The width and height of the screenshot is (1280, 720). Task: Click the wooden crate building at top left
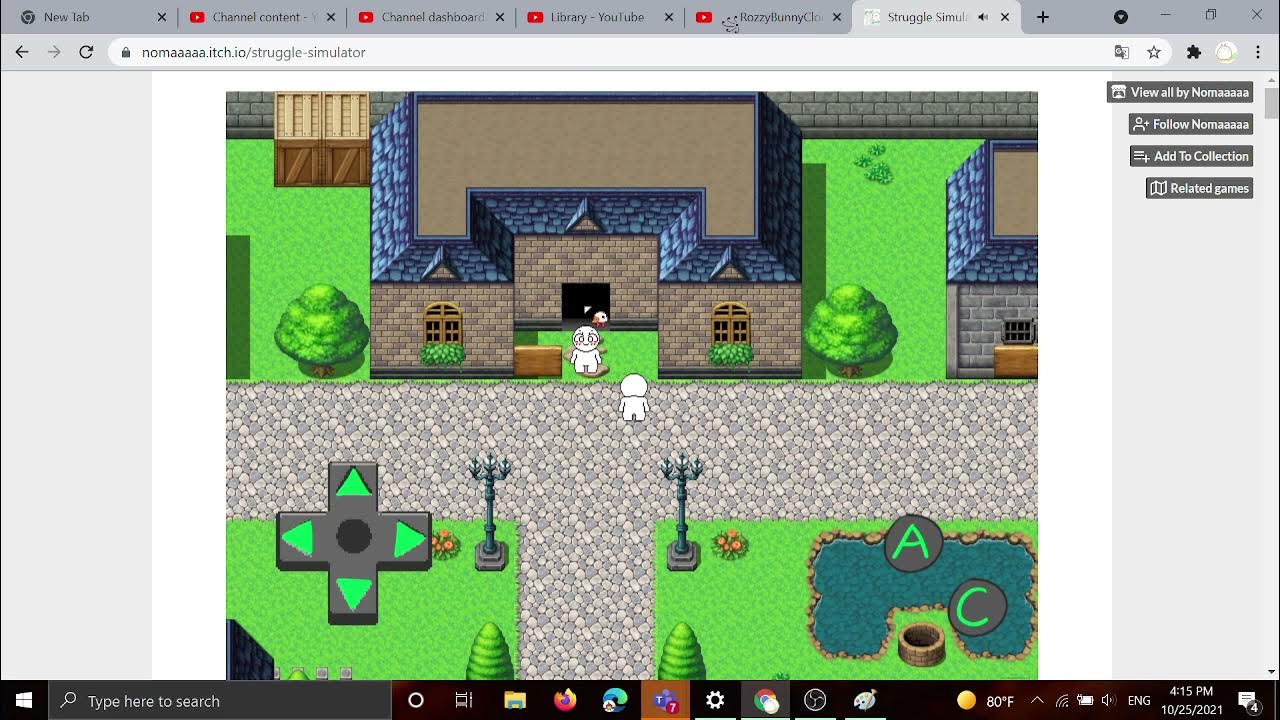[x=322, y=139]
